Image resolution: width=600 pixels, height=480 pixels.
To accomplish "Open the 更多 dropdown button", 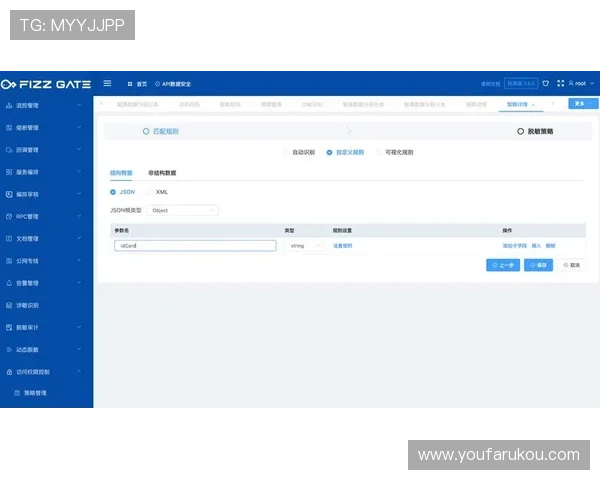I will coord(583,103).
